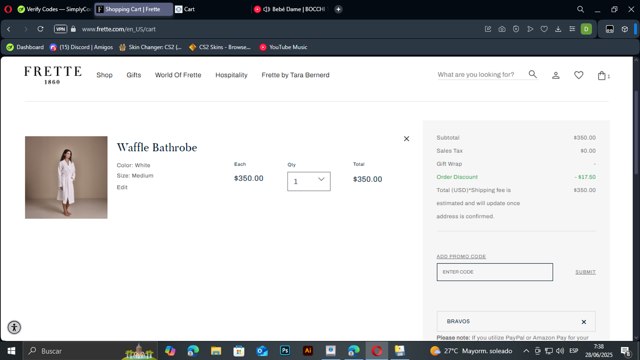Open Outlook from the taskbar

pos(262,351)
